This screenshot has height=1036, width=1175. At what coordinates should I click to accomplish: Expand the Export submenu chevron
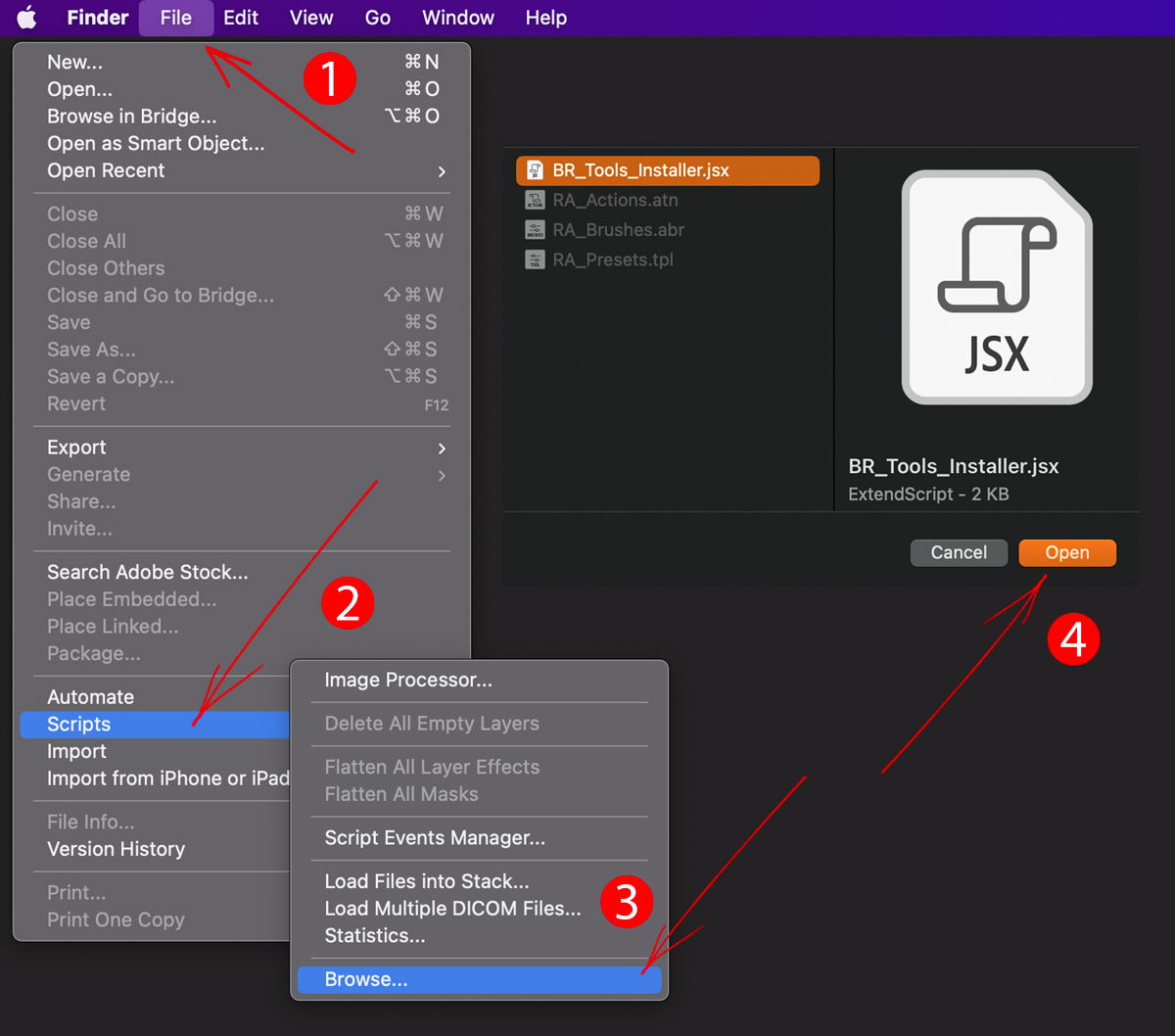[442, 447]
